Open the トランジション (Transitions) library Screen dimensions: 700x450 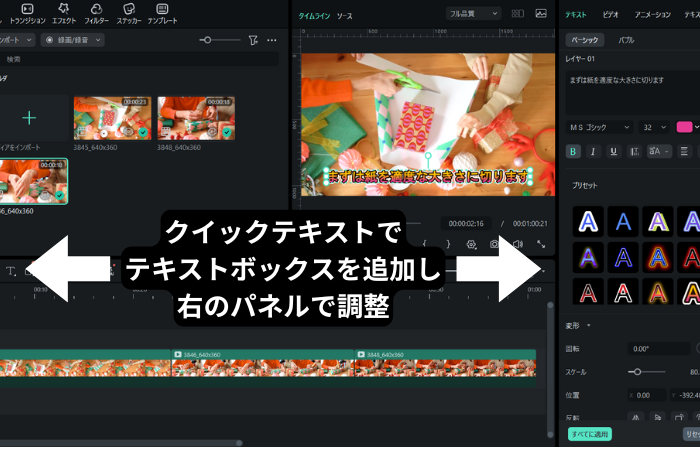click(x=27, y=14)
